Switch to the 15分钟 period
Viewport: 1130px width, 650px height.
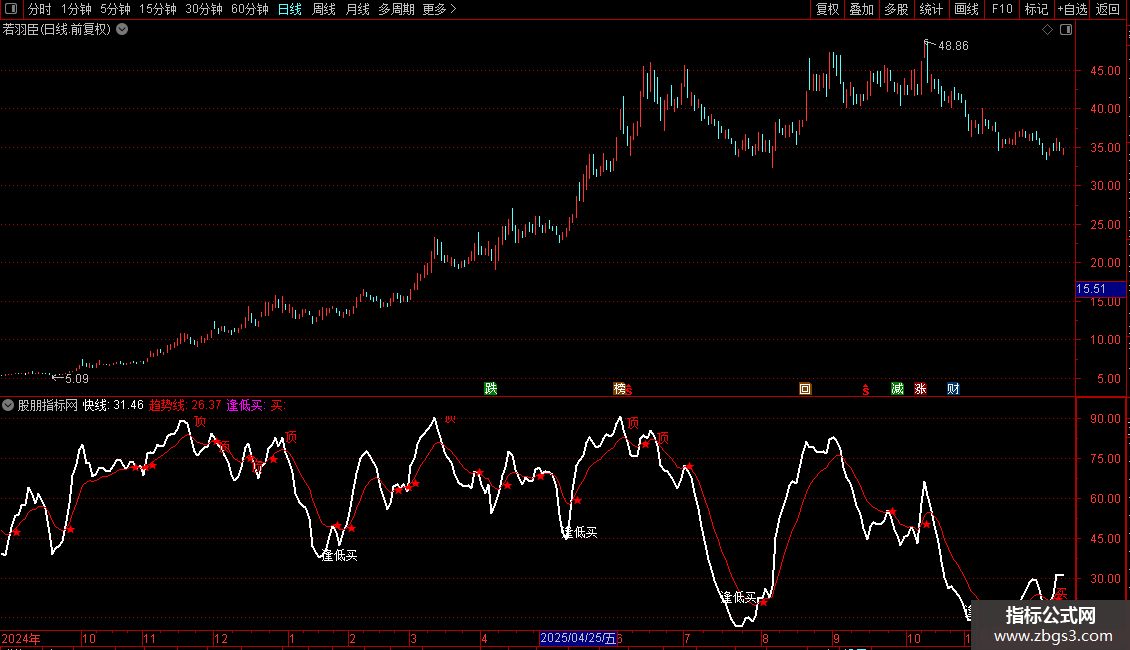click(158, 9)
